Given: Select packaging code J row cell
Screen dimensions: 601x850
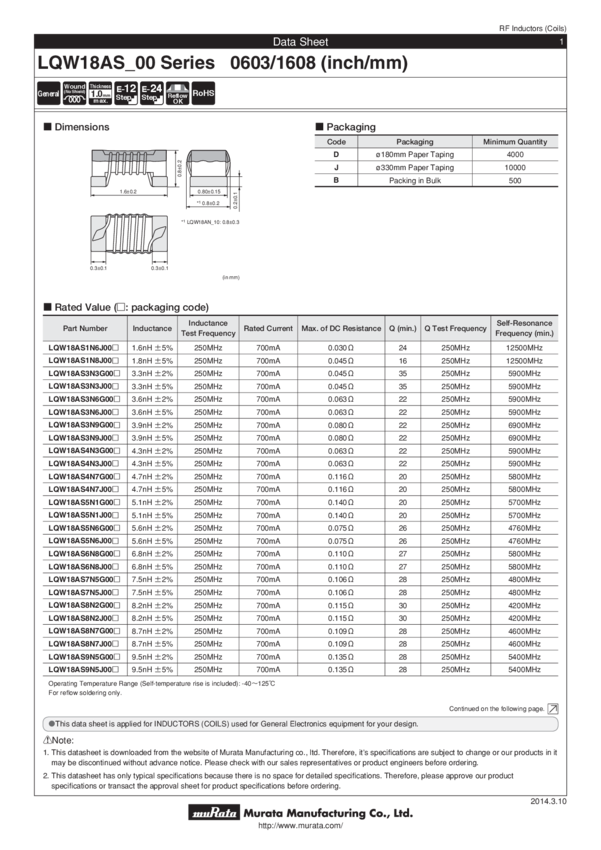Looking at the screenshot, I should 336,168.
